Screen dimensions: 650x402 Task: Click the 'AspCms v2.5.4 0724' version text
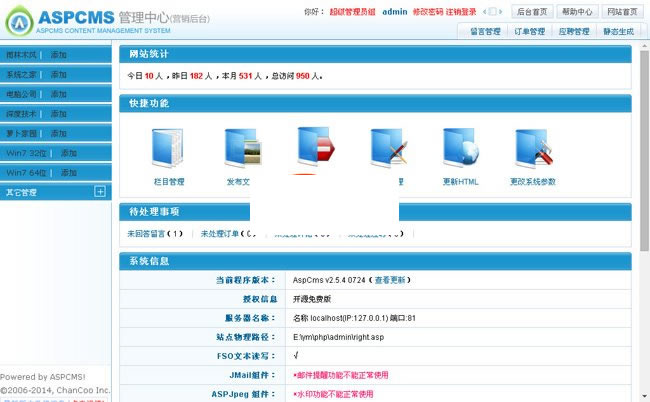click(329, 280)
